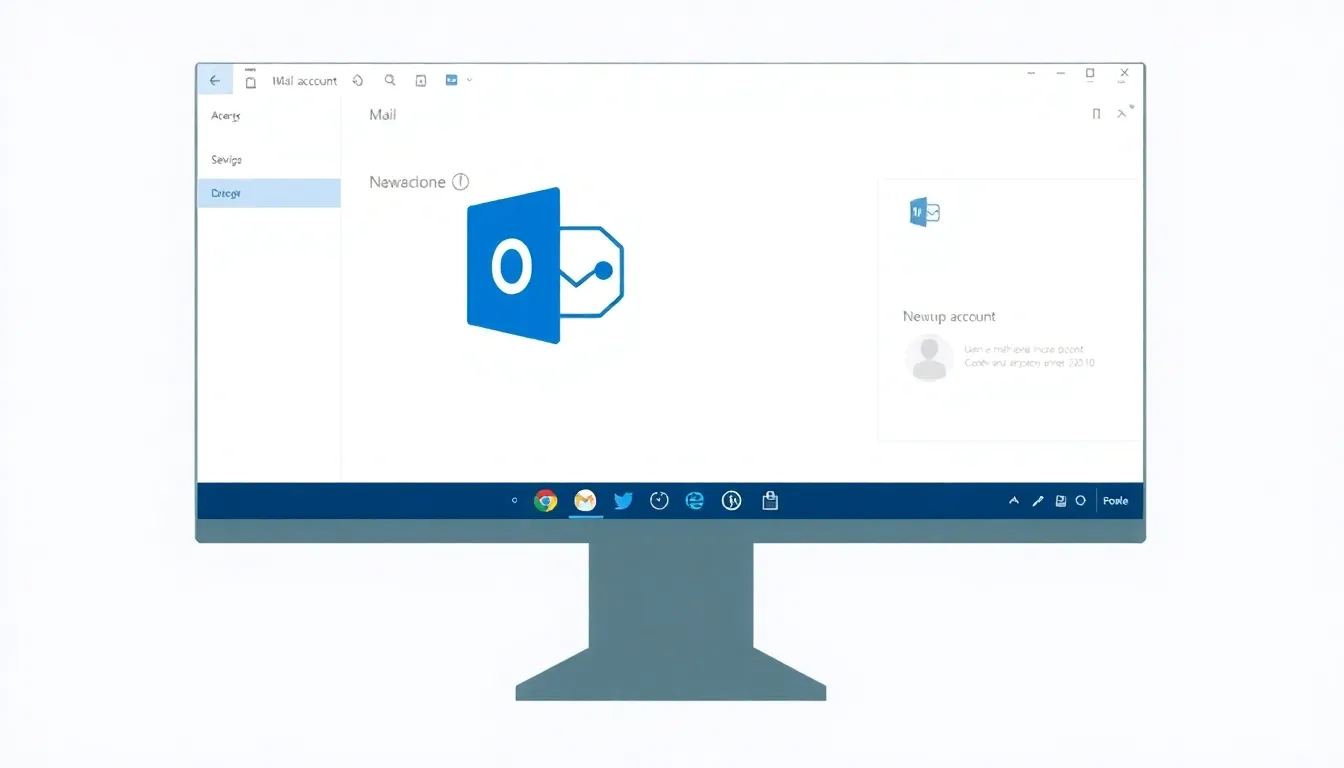This screenshot has width=1344, height=768.
Task: Click the clock icon in the taskbar
Action: (659, 501)
